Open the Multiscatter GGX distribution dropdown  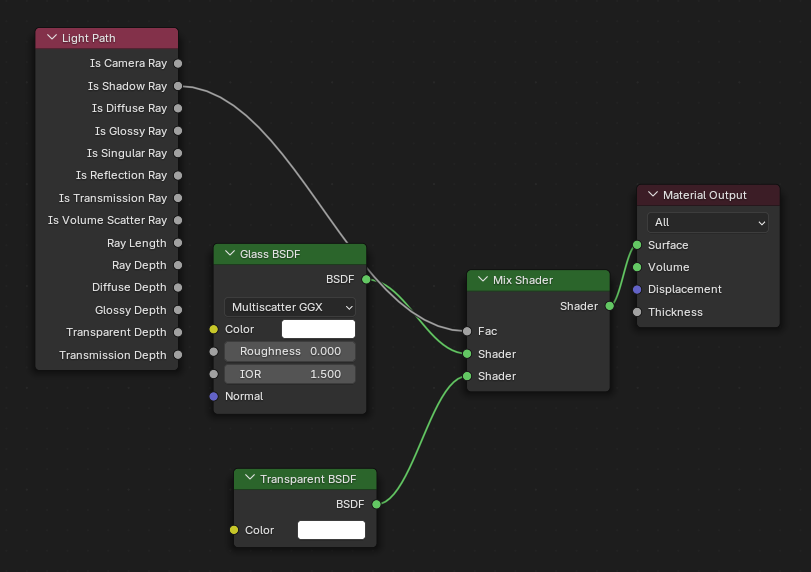tap(290, 307)
